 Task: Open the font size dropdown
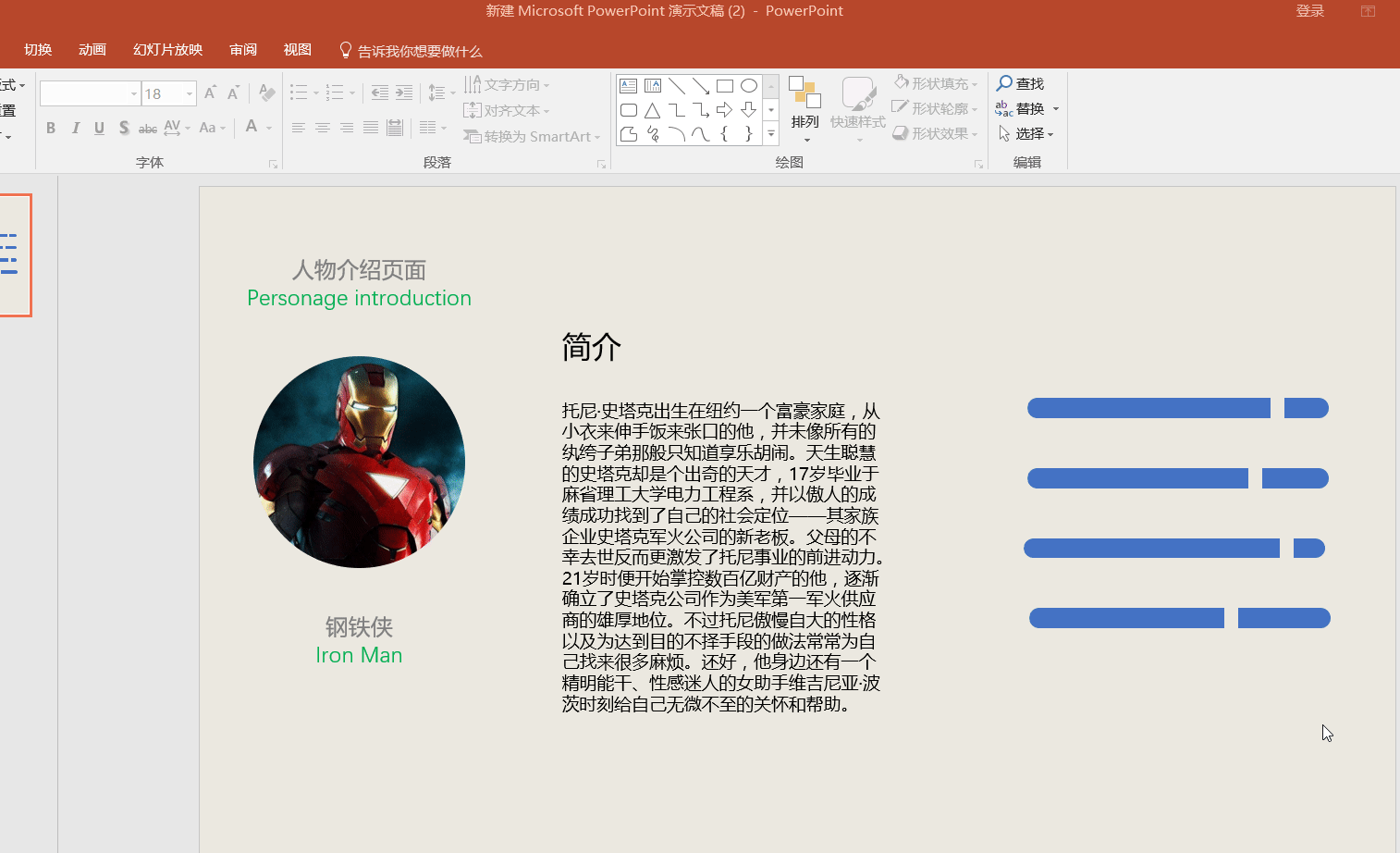(190, 93)
